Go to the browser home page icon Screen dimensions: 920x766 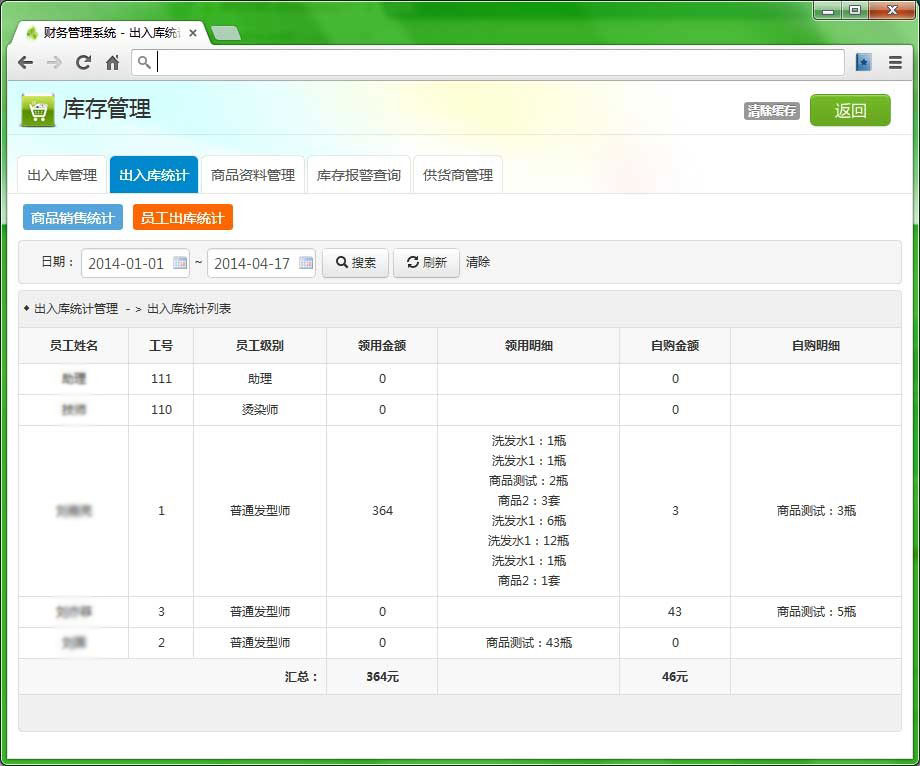112,62
